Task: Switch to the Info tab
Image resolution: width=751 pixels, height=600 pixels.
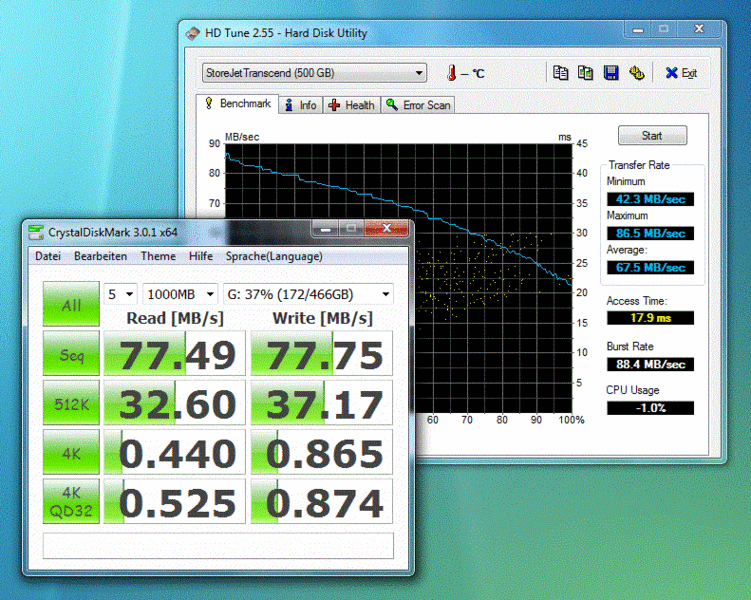Action: pyautogui.click(x=301, y=105)
